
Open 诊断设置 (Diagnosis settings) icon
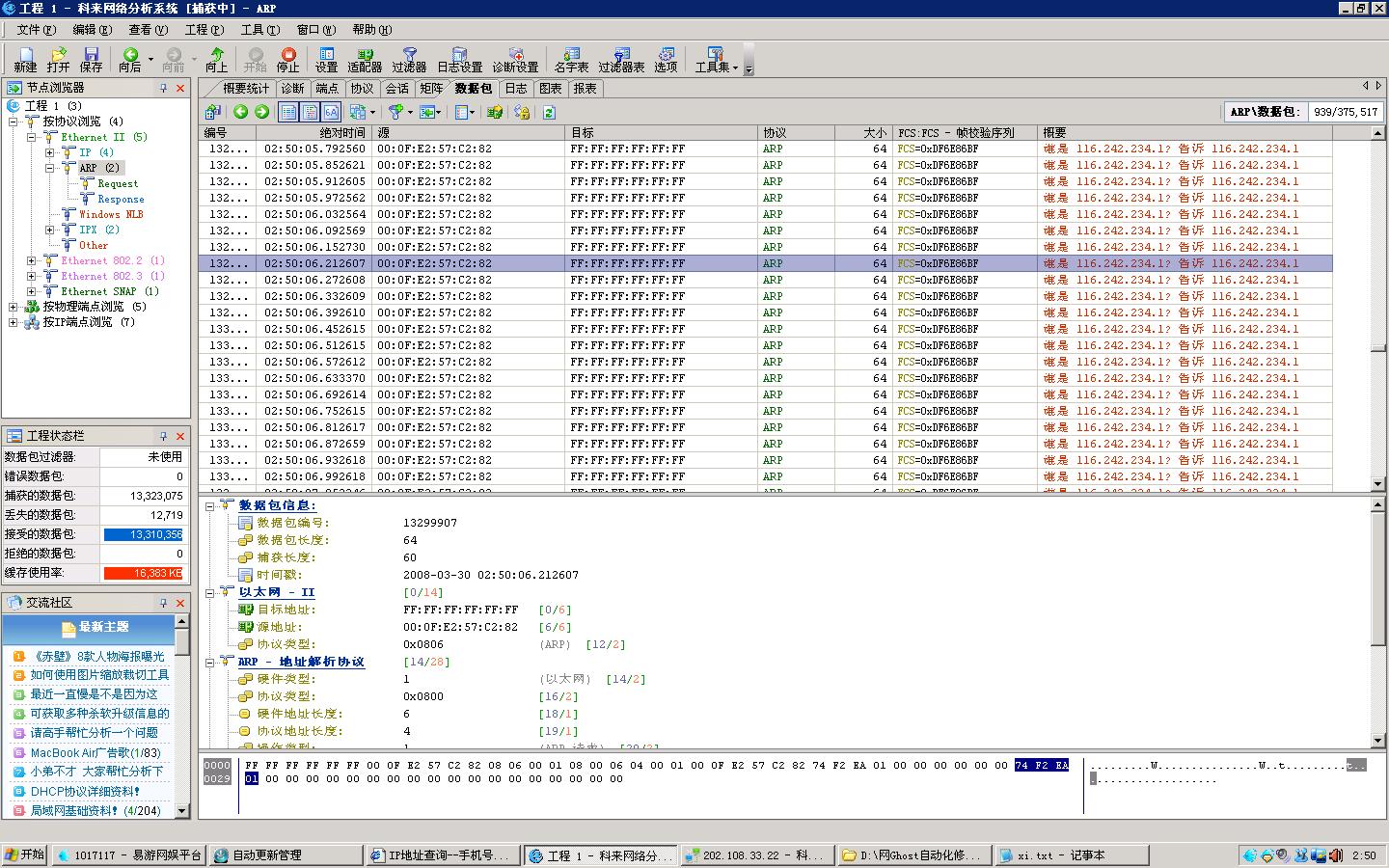click(515, 60)
